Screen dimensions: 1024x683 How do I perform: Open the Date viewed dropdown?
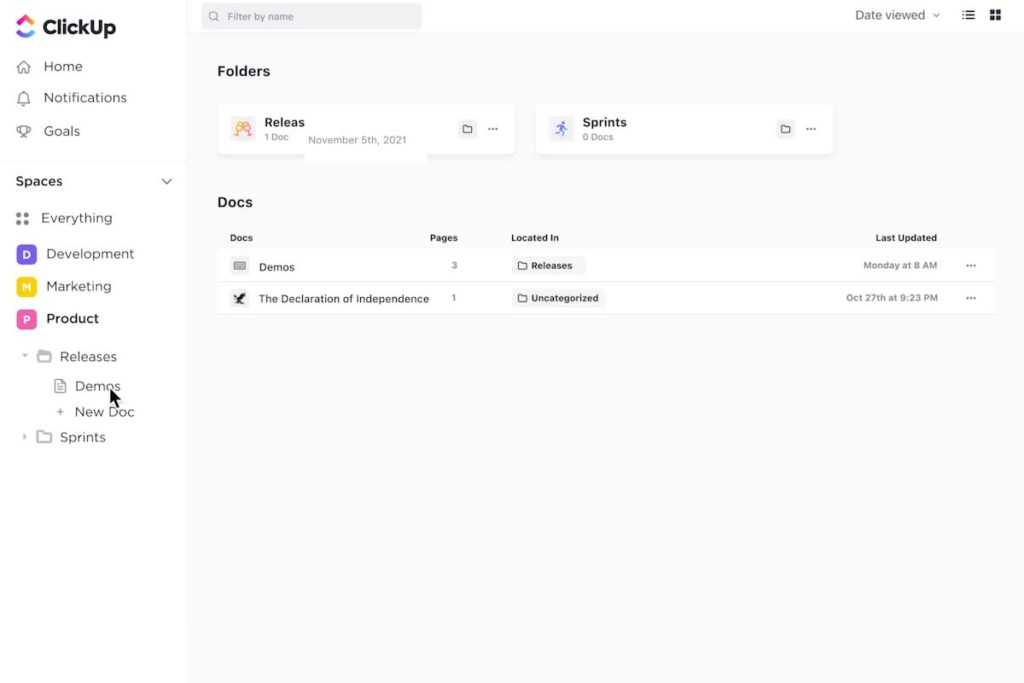coord(895,15)
